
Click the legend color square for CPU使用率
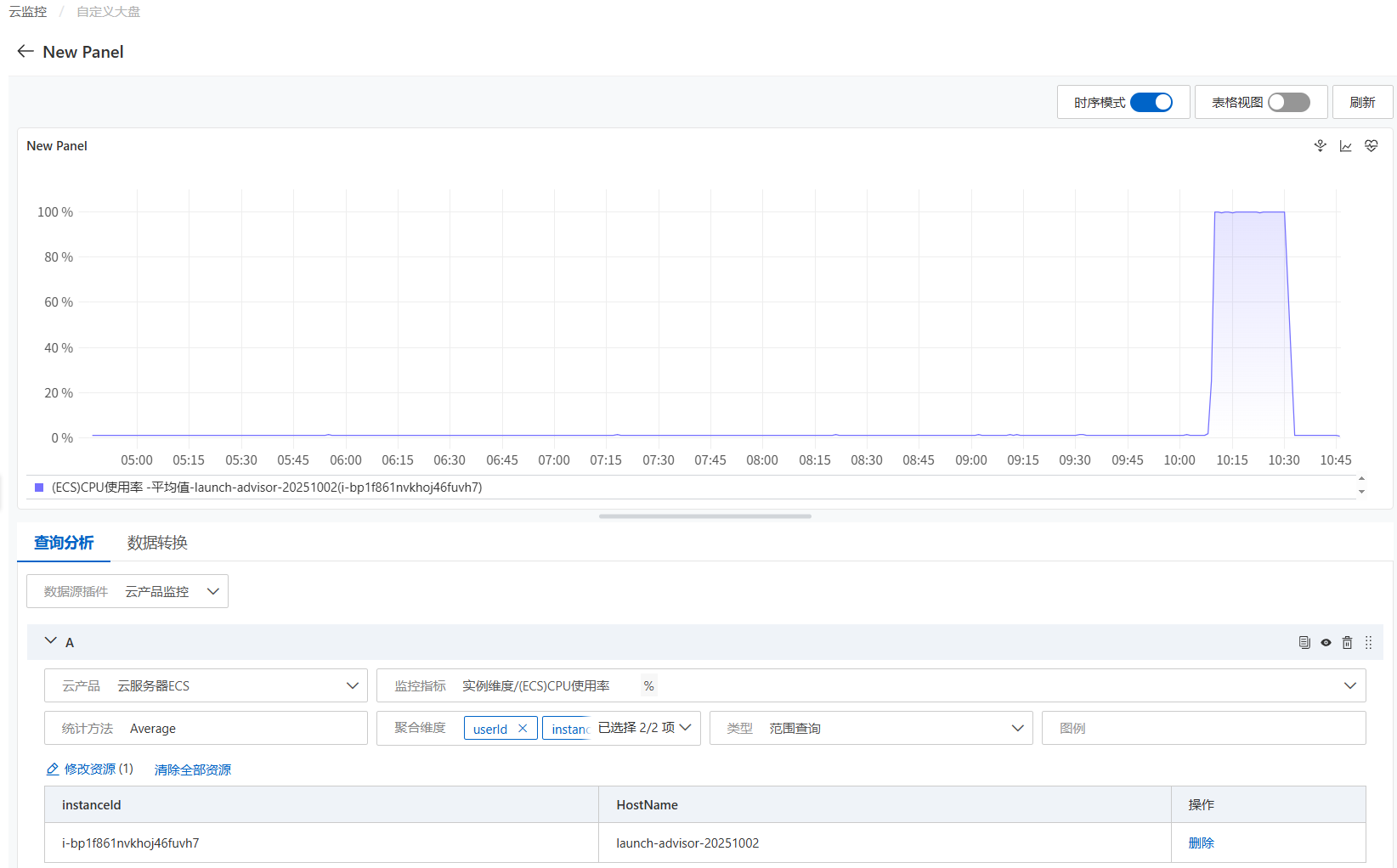pyautogui.click(x=38, y=488)
